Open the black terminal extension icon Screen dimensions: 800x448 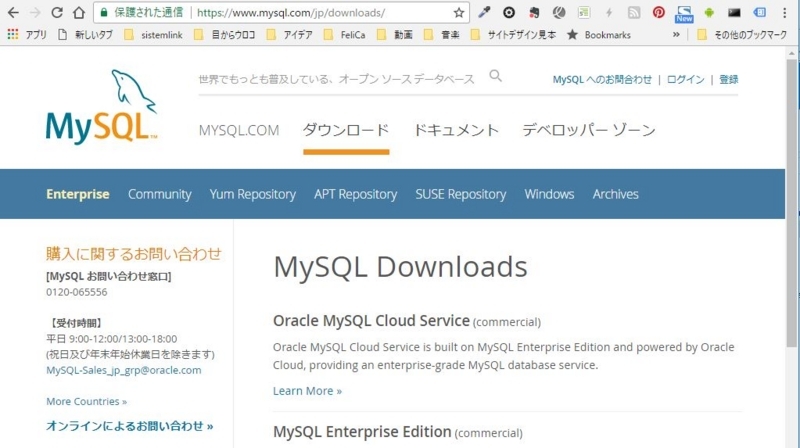pos(734,12)
